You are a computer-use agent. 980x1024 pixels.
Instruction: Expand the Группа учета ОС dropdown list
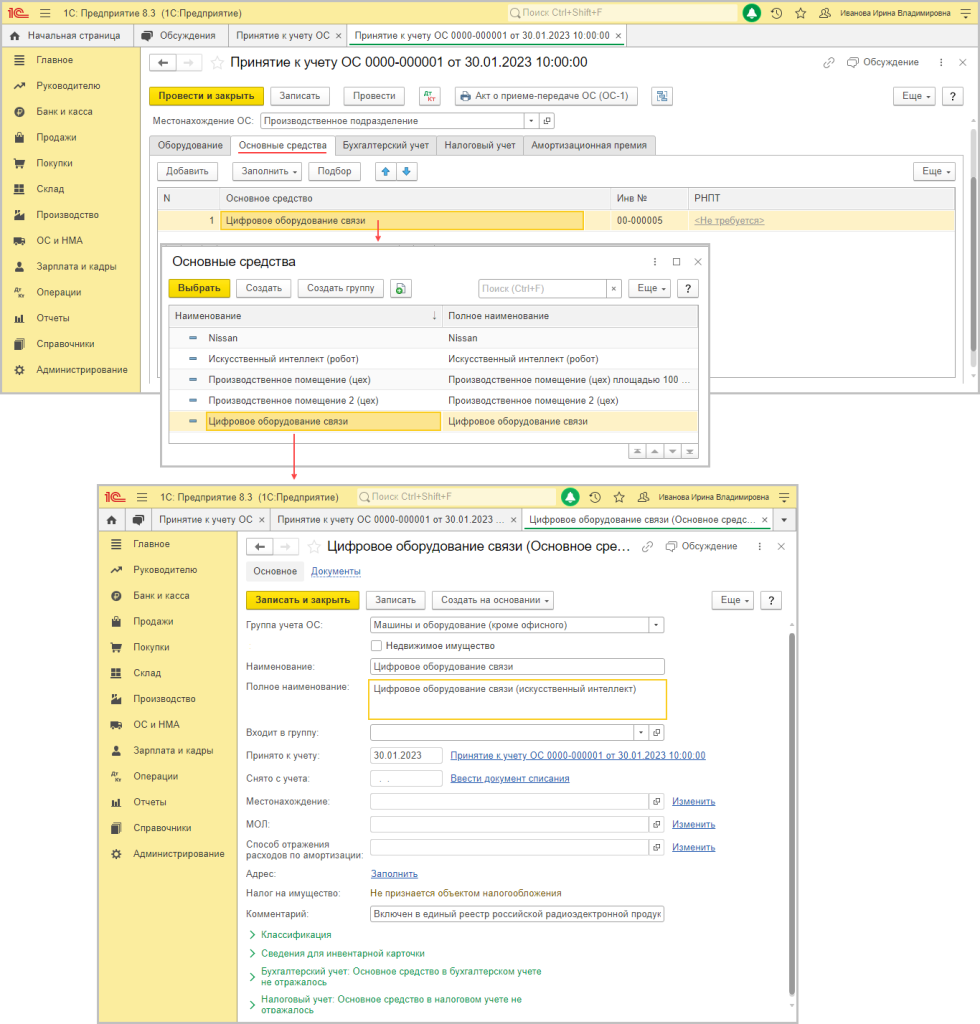tap(656, 625)
